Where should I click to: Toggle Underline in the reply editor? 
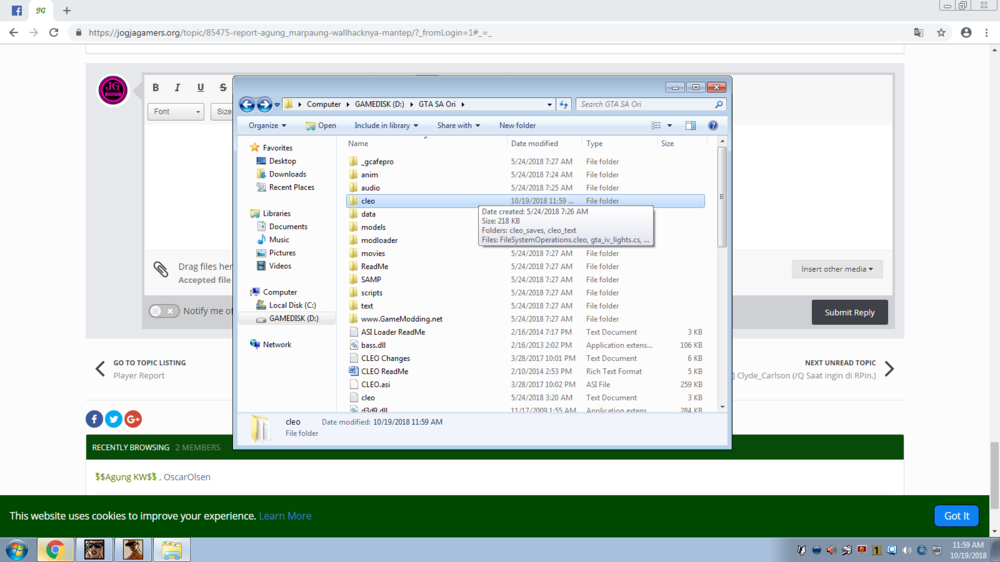pos(200,87)
